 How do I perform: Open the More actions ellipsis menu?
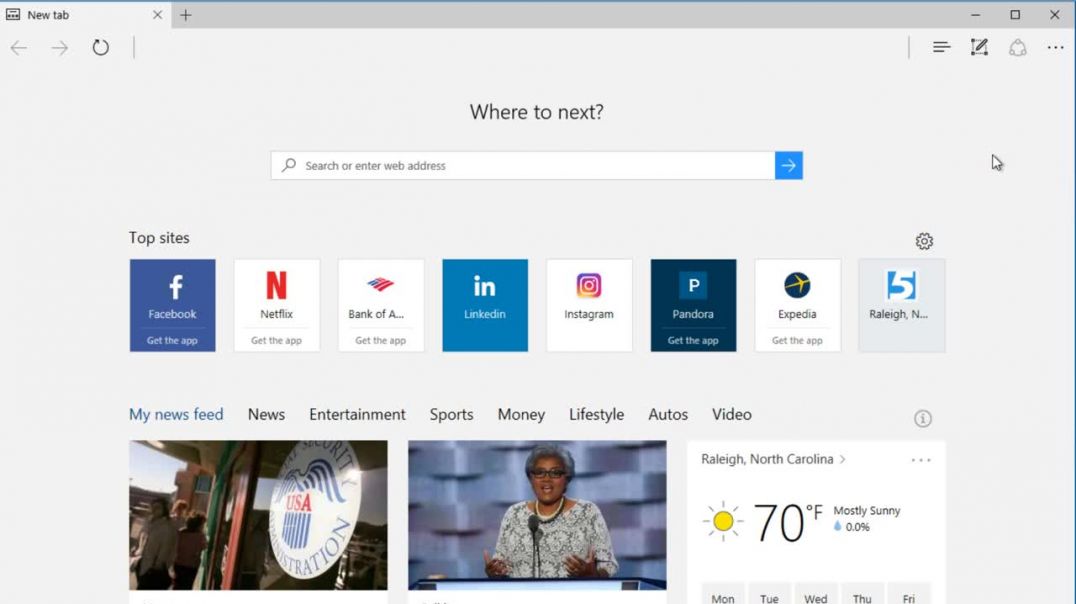(1055, 47)
